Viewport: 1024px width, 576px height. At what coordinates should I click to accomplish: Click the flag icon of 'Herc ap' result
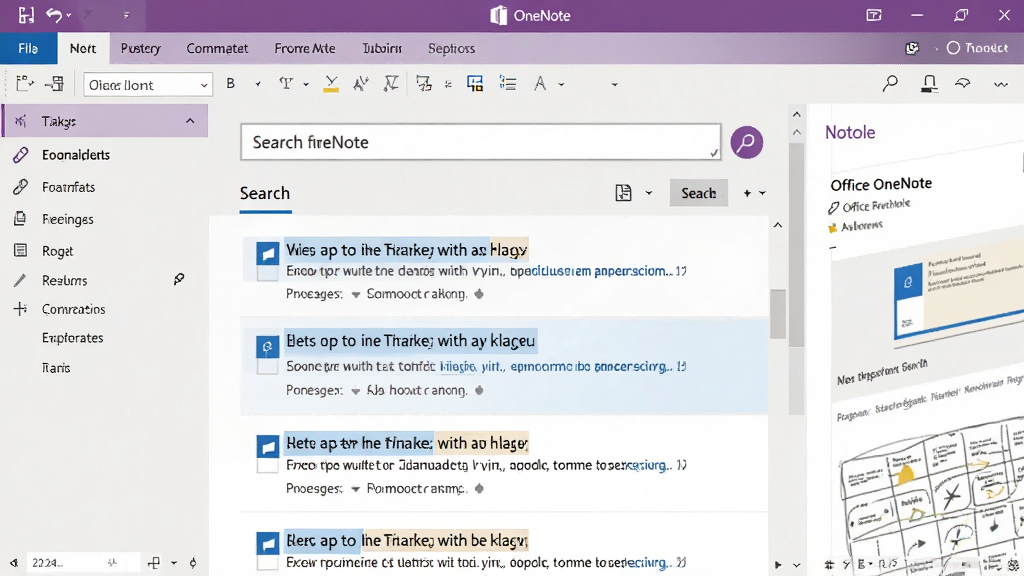[x=268, y=543]
